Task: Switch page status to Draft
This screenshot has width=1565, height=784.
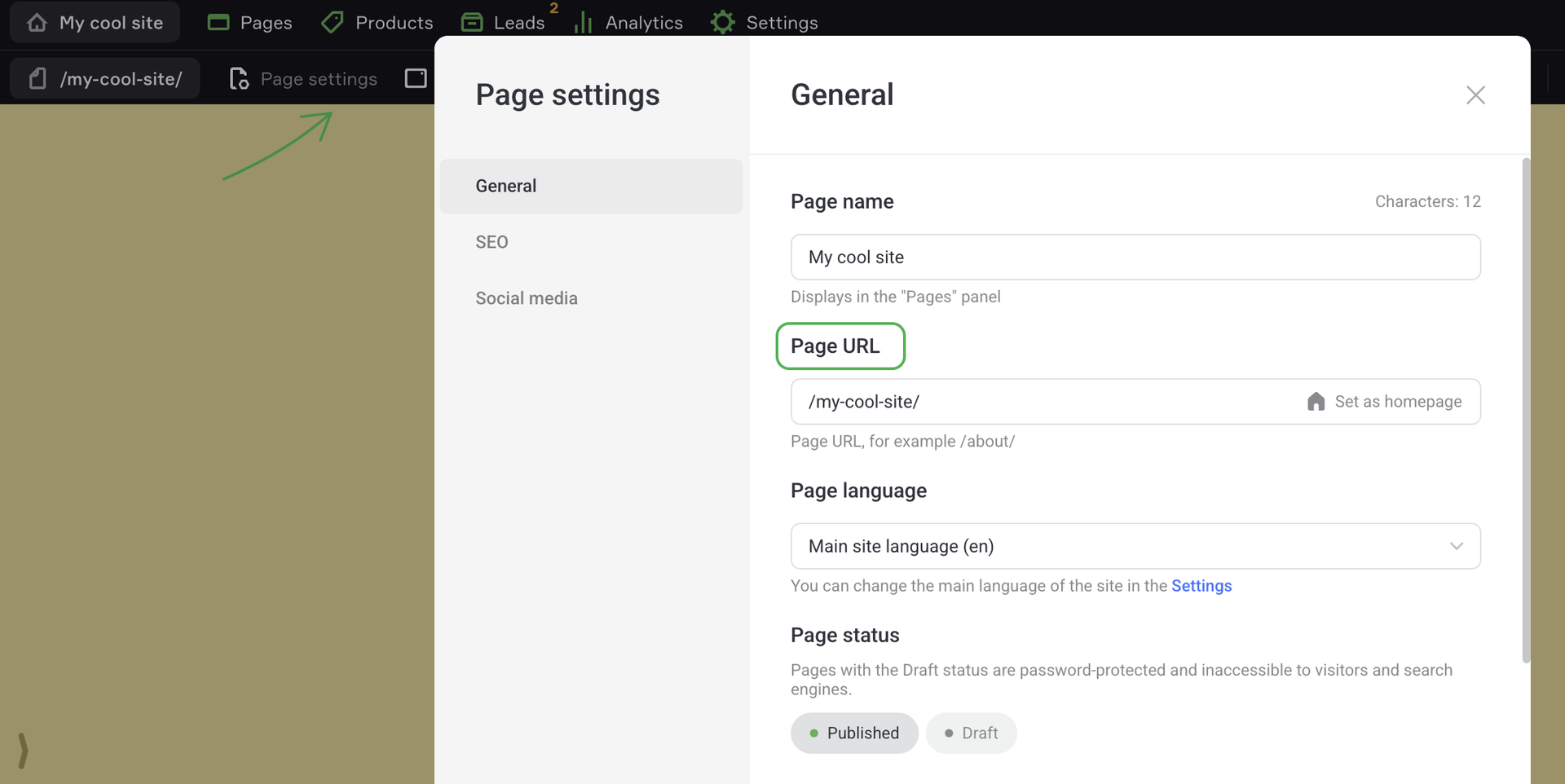Action: 971,733
